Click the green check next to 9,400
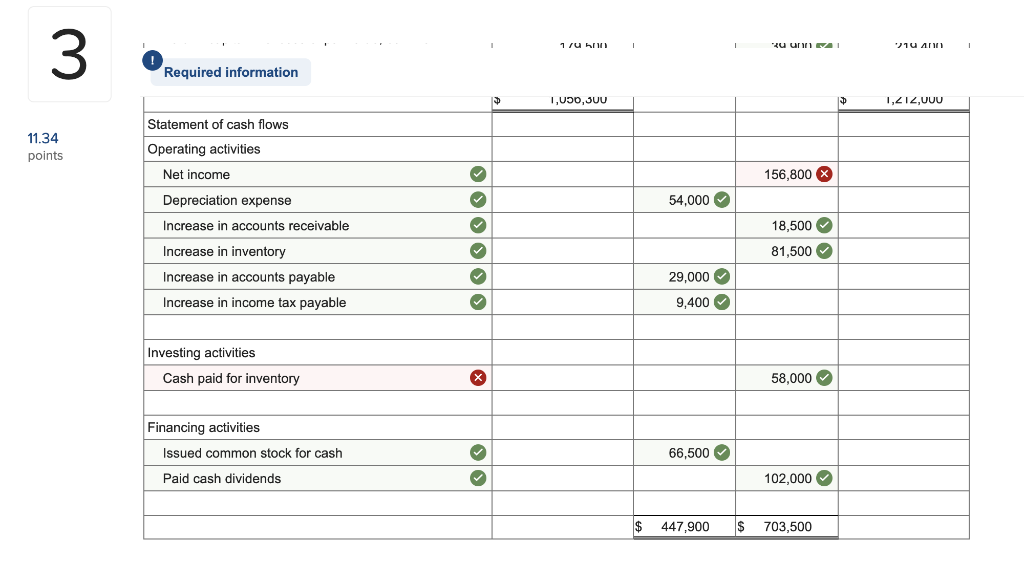Image resolution: width=1024 pixels, height=561 pixels. (722, 302)
